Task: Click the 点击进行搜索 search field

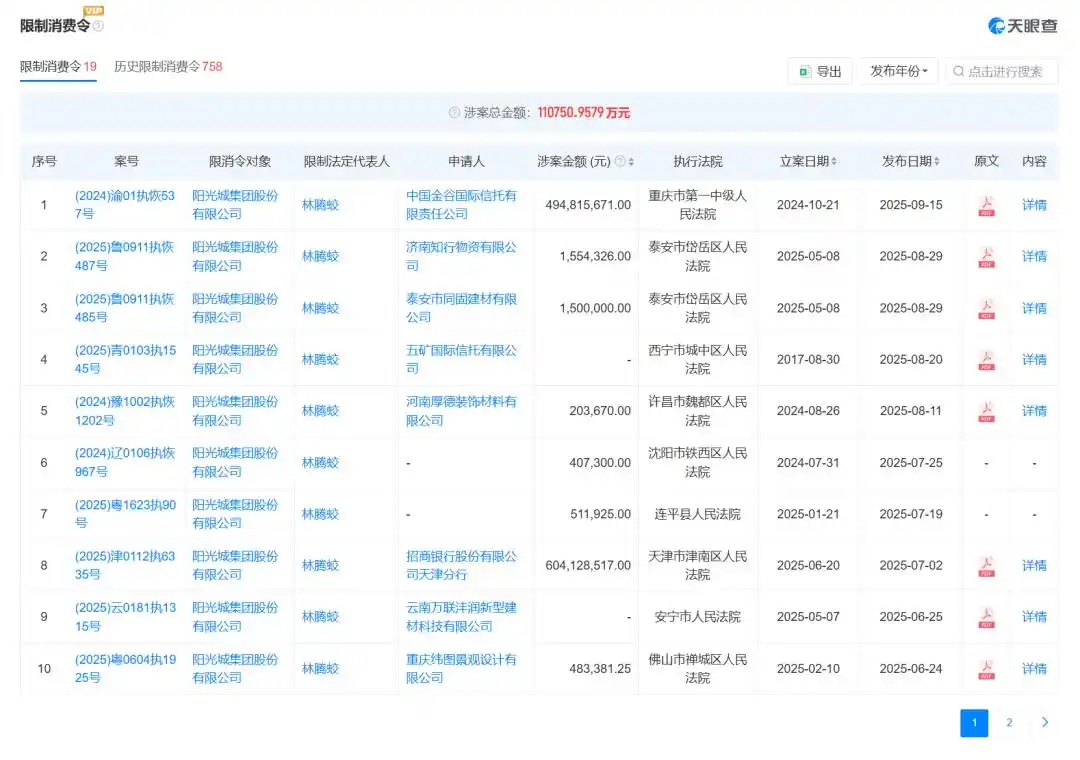Action: coord(1004,71)
